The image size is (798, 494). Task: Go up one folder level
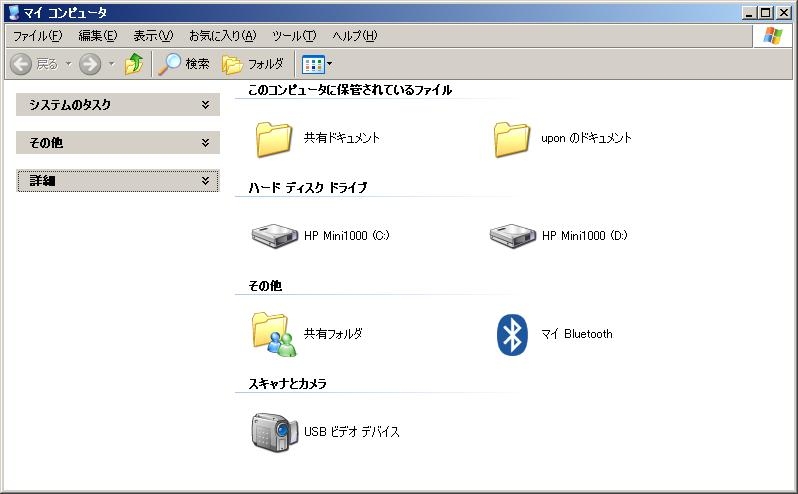pyautogui.click(x=134, y=64)
